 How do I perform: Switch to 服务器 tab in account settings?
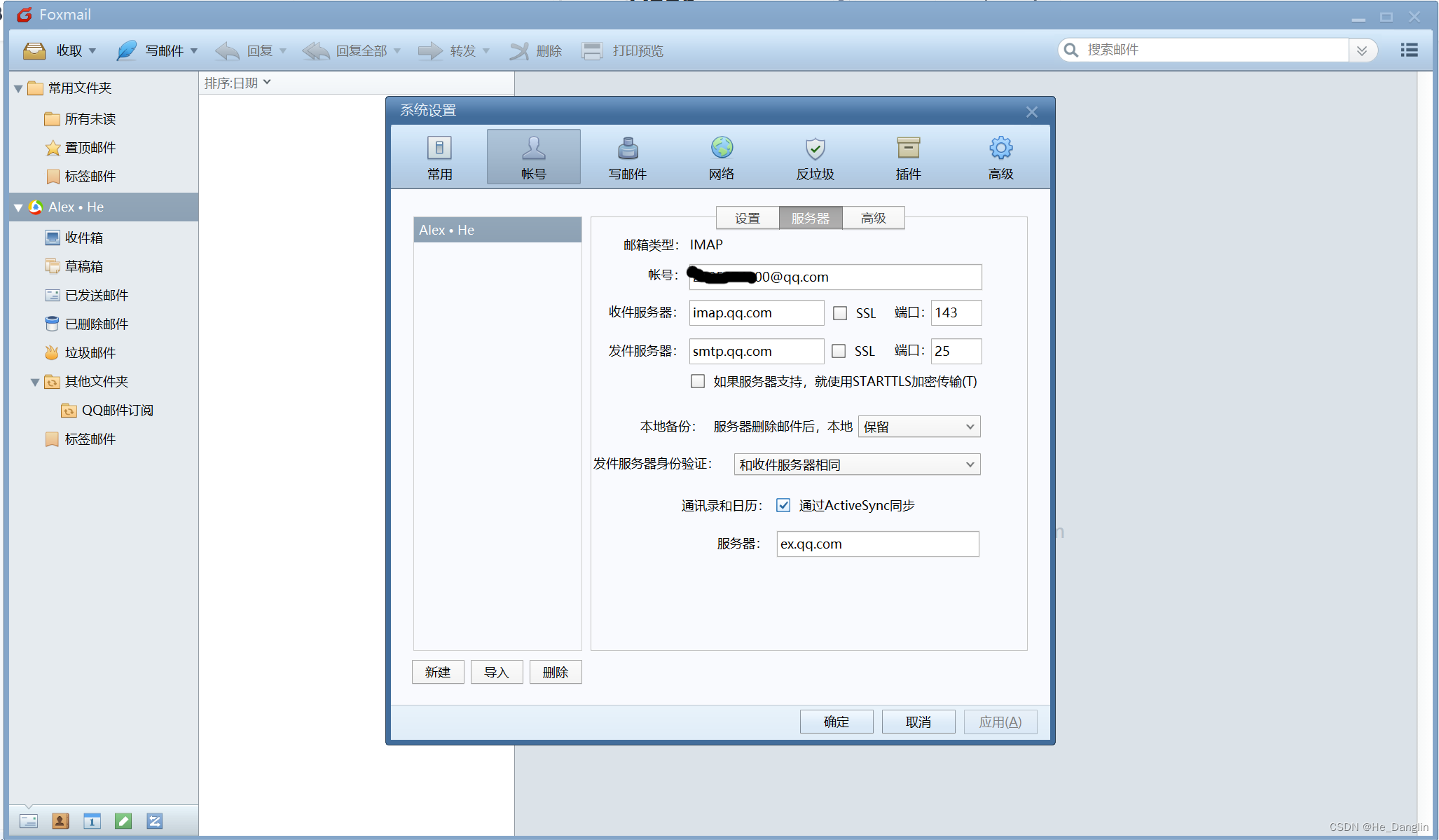(x=810, y=218)
